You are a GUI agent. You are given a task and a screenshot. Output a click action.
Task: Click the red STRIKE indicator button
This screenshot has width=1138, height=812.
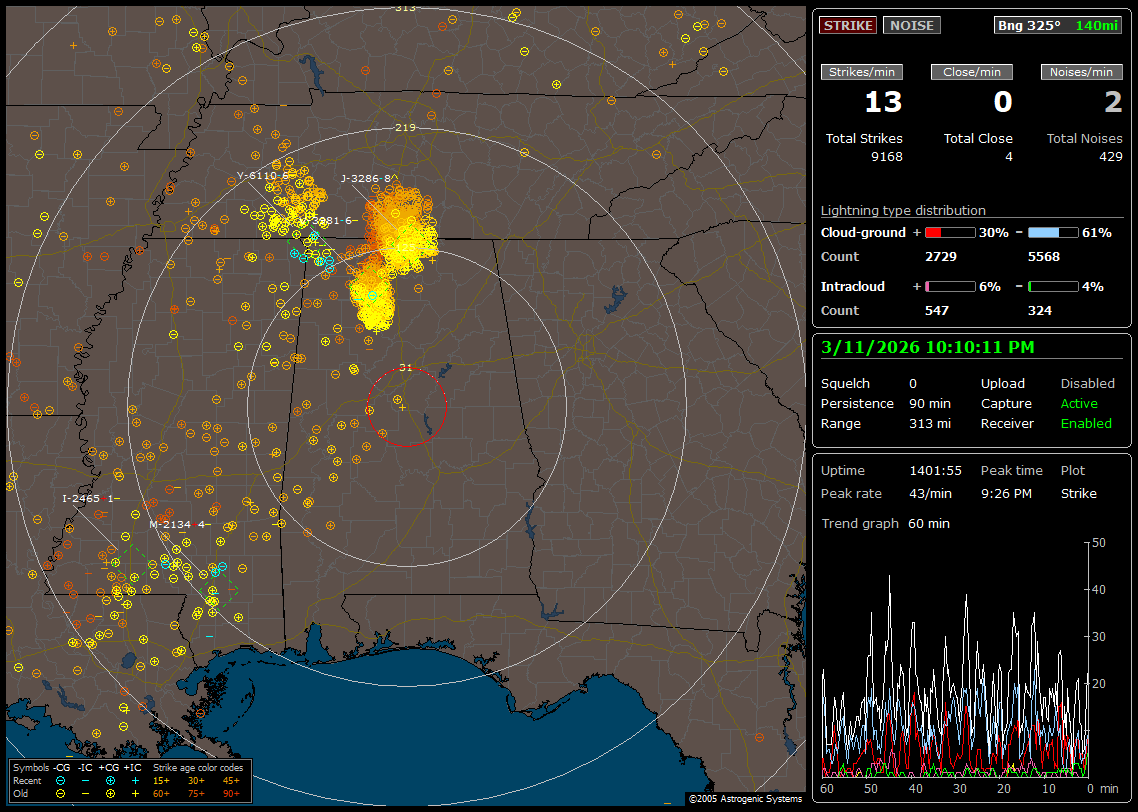[848, 26]
